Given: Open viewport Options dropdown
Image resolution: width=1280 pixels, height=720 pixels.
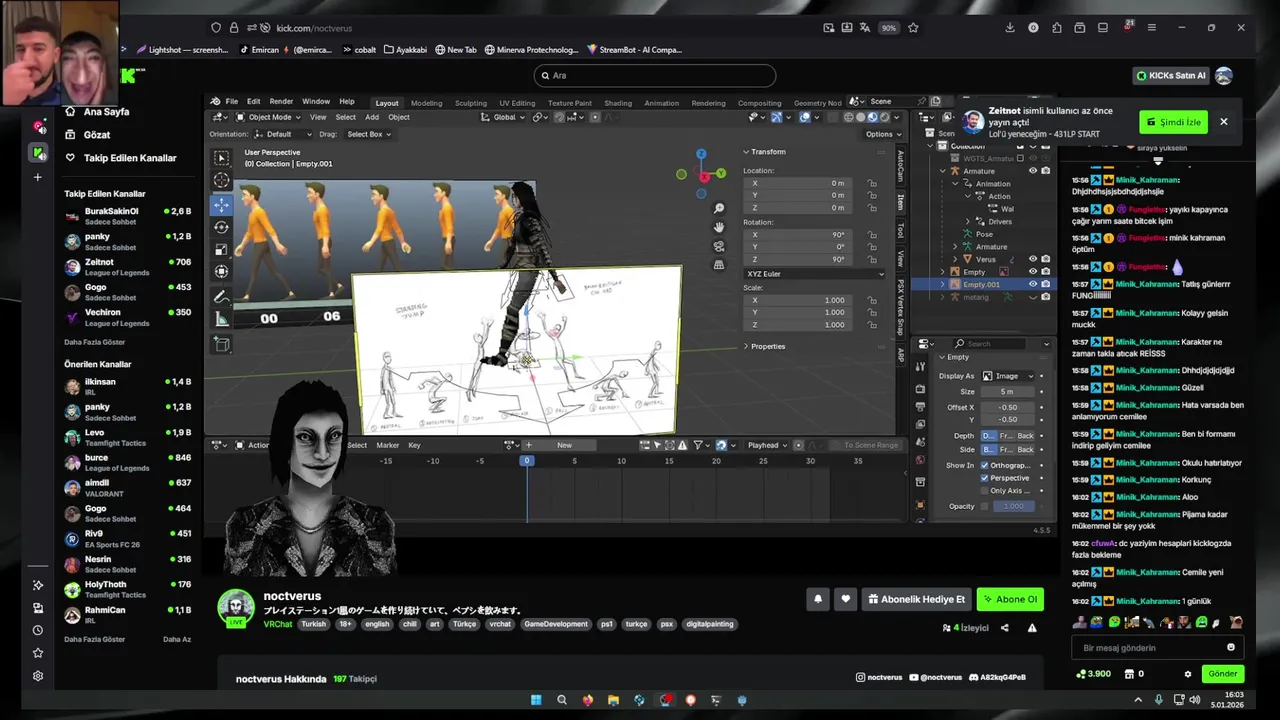Looking at the screenshot, I should (x=882, y=134).
